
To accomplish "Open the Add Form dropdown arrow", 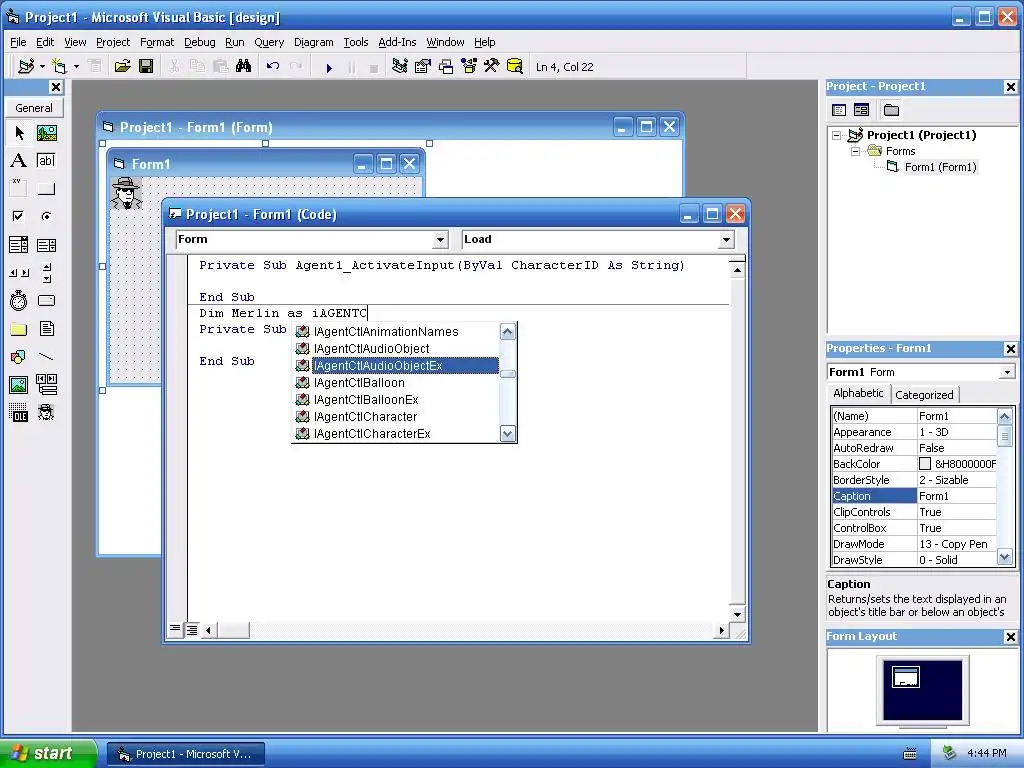I will [76, 67].
